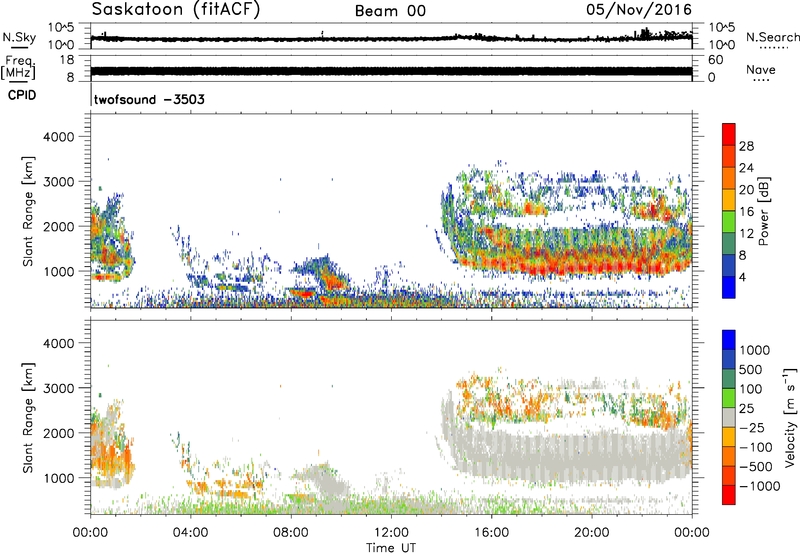Click the '20:00' time tick label
The image size is (800, 554).
coord(592,533)
